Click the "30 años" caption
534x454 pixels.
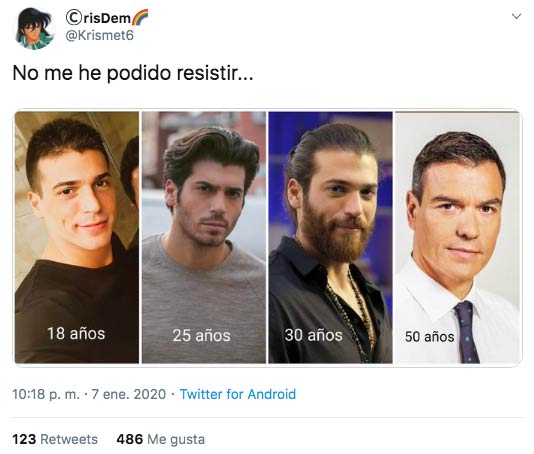[314, 335]
